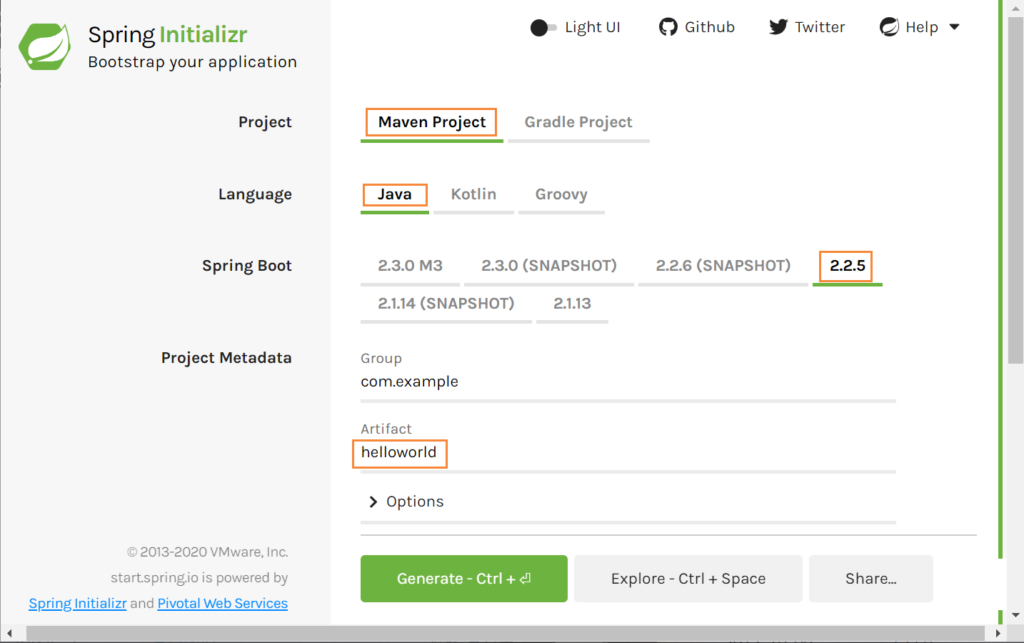This screenshot has width=1024, height=643.
Task: Choose Java as language
Action: 394,195
